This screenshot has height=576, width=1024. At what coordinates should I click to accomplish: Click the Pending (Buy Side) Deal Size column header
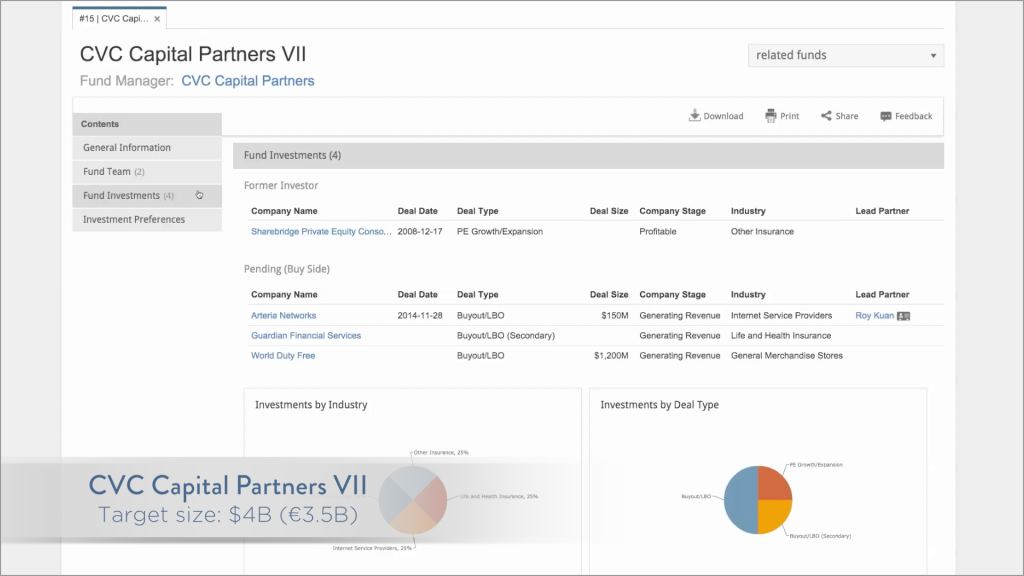coord(609,295)
